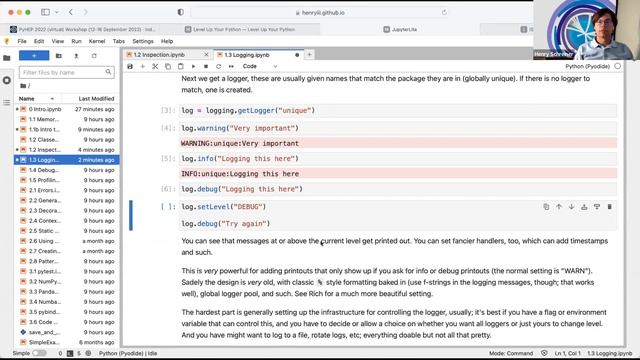
Task: Click Ln 1, Col 1 status entry
Action: 567,353
